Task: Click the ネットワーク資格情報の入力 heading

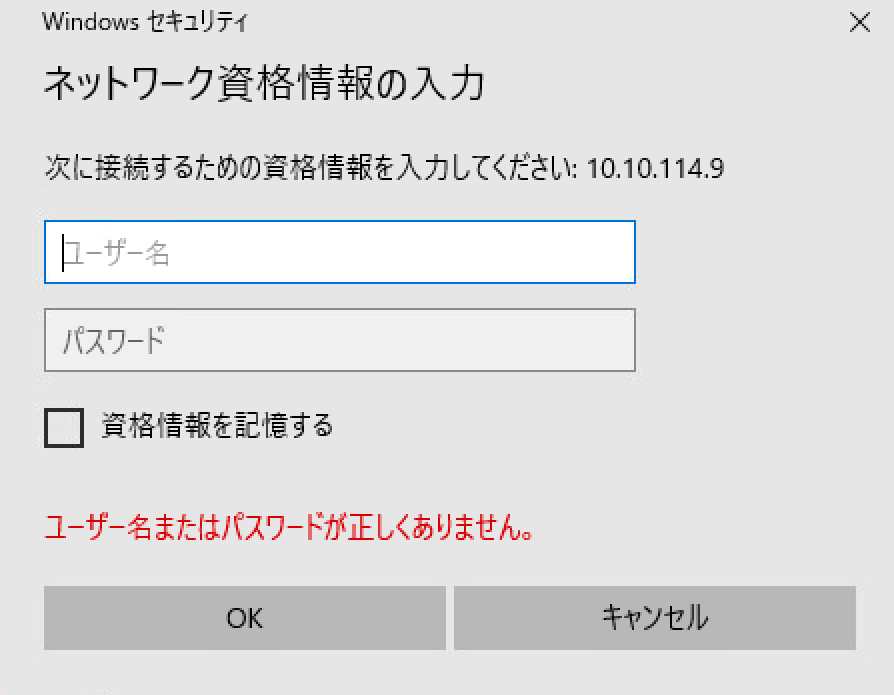Action: pos(264,85)
